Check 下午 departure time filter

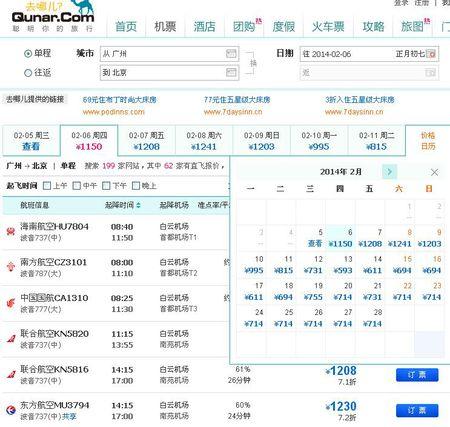(106, 186)
